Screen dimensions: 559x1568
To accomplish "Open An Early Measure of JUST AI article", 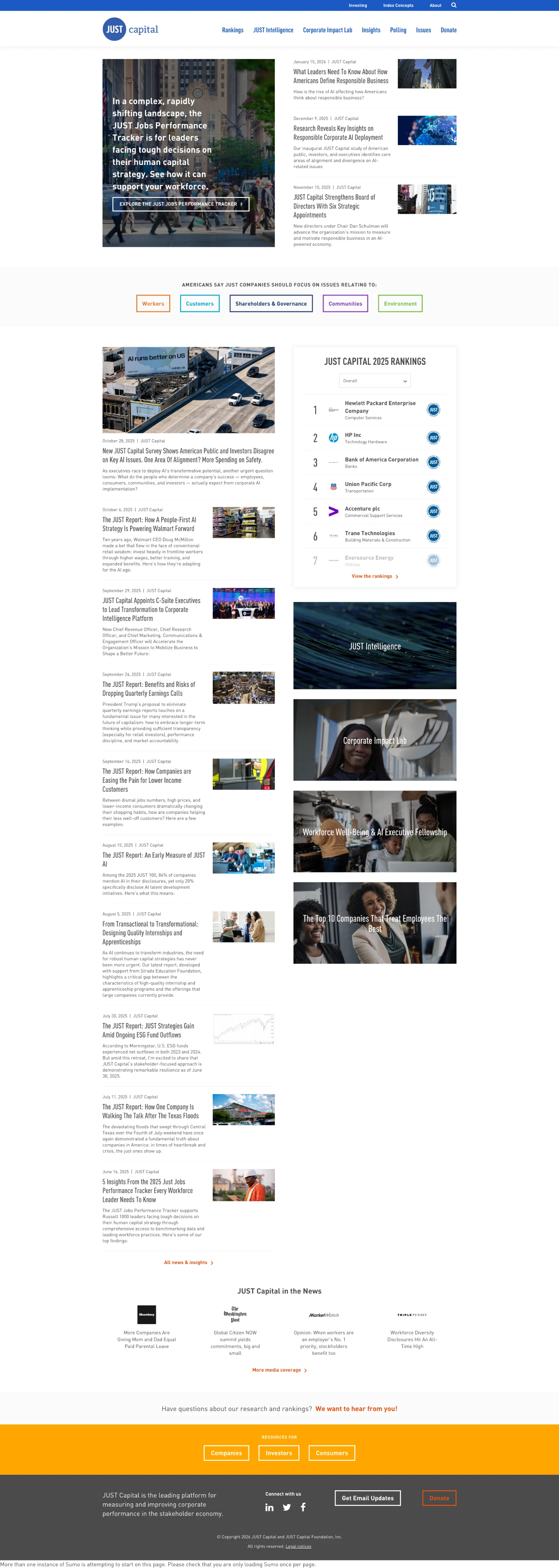I will (x=154, y=859).
